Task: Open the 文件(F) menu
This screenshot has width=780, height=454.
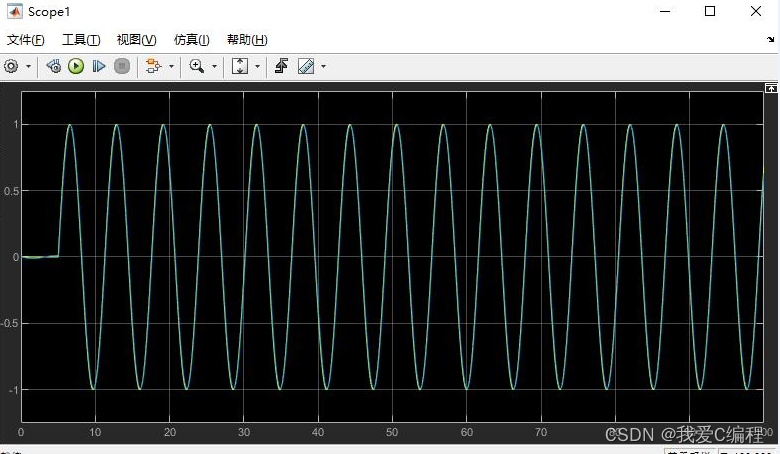Action: (26, 40)
